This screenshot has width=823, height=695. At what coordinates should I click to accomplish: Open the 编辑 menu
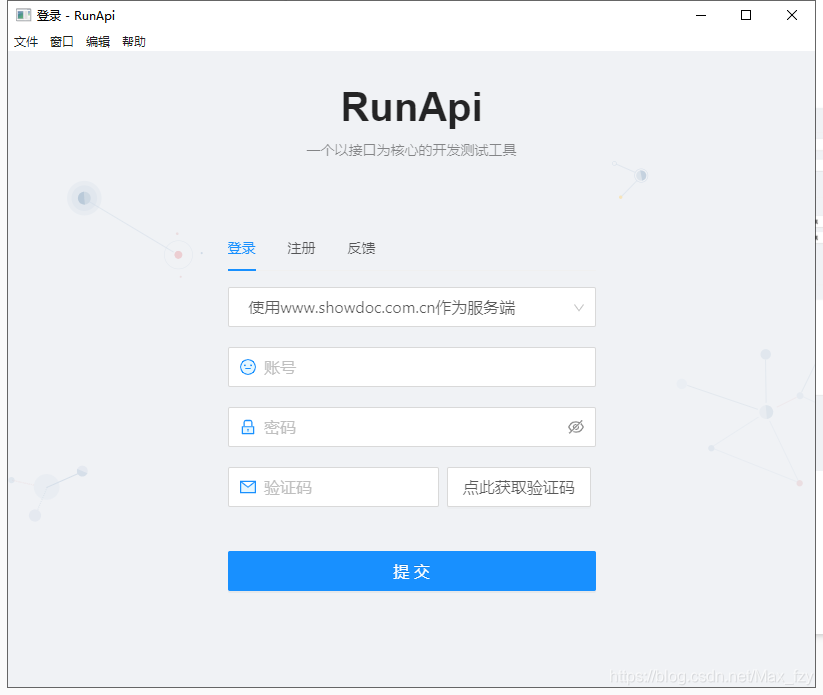(97, 41)
